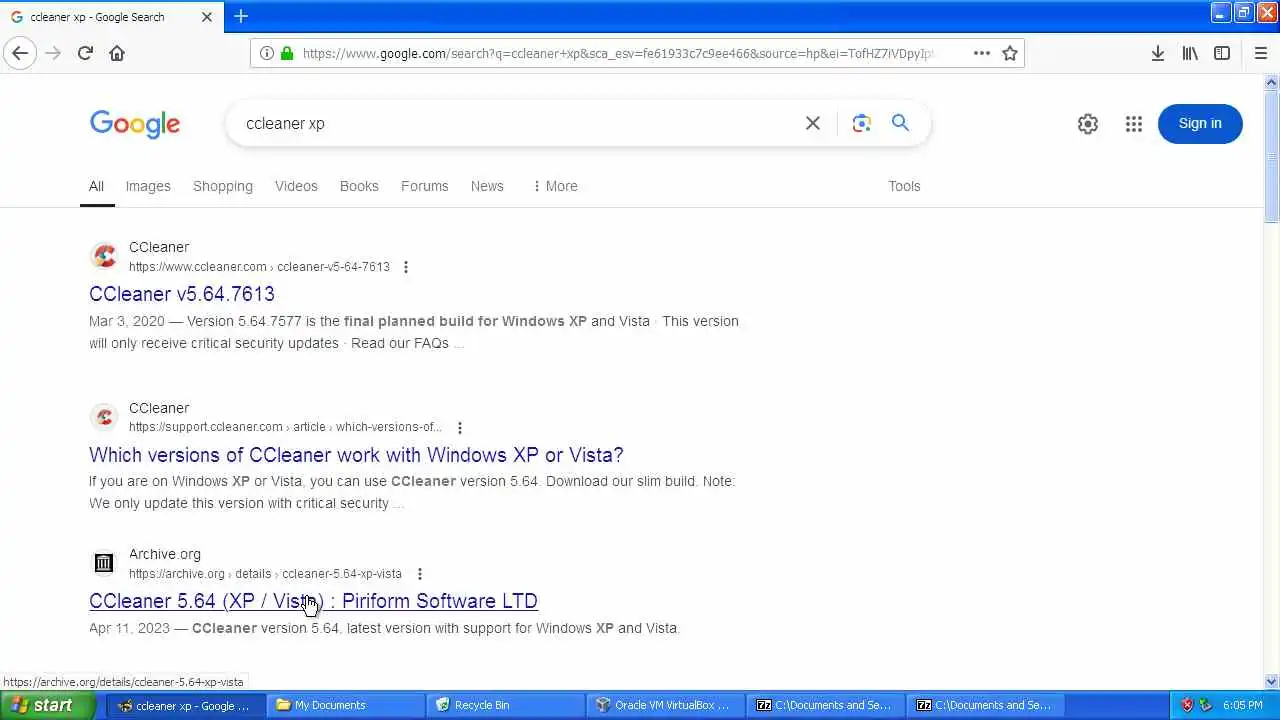Open a new browser tab
The image size is (1280, 720).
point(241,16)
